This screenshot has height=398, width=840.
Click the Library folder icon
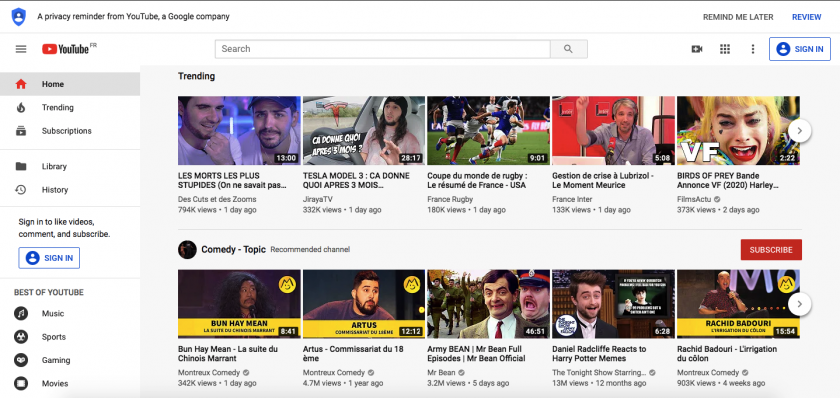tap(21, 167)
